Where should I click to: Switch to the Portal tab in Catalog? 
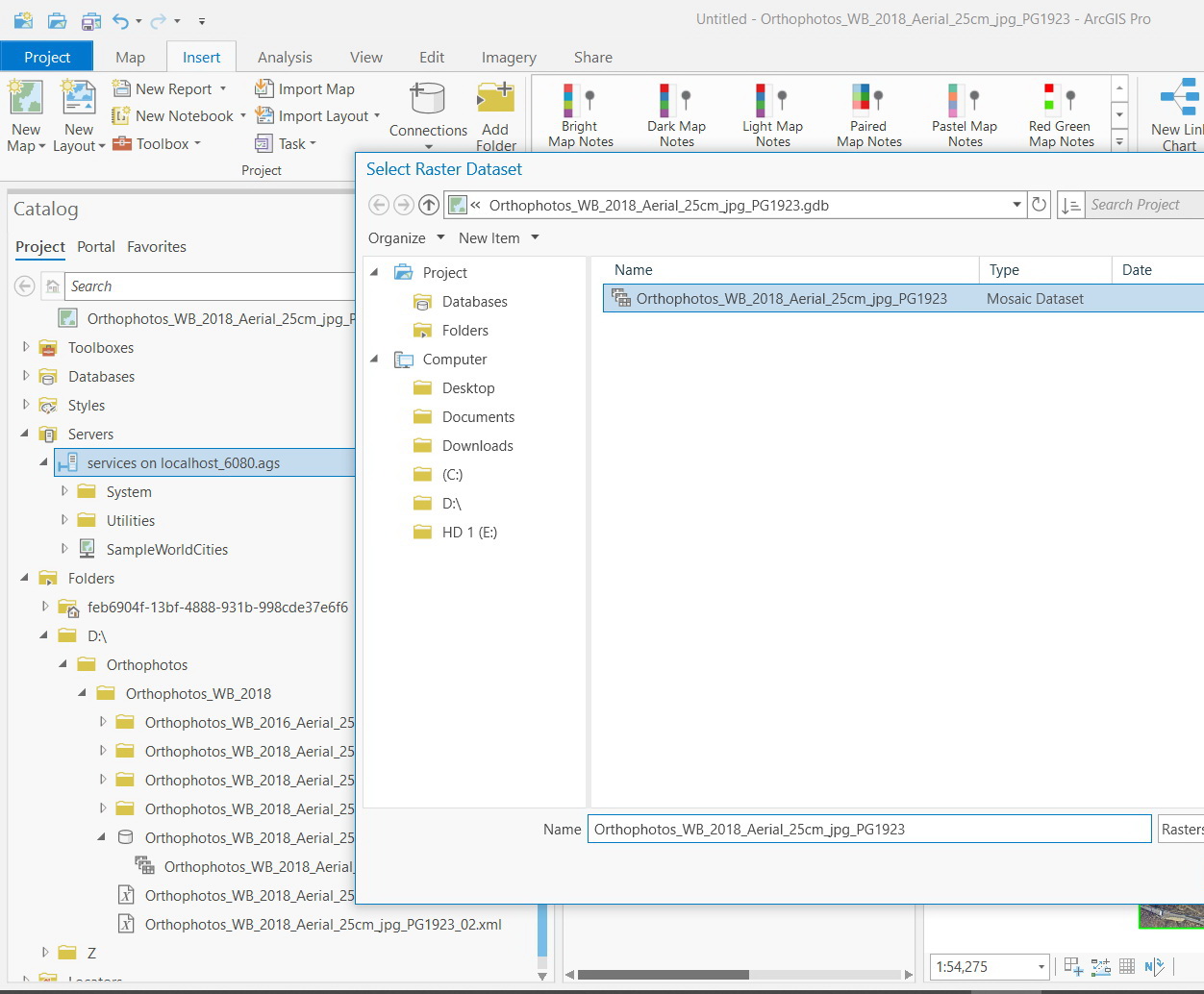pos(96,246)
